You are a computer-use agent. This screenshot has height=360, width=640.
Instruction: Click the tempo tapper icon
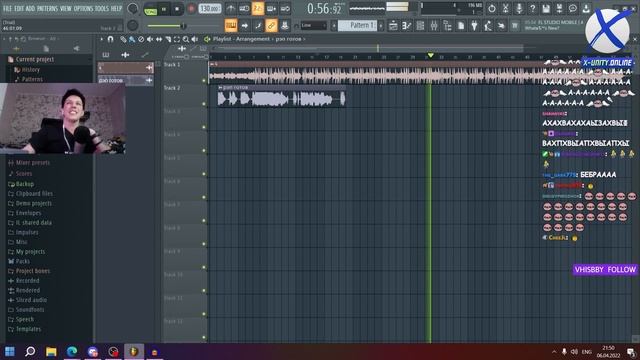pos(488,26)
